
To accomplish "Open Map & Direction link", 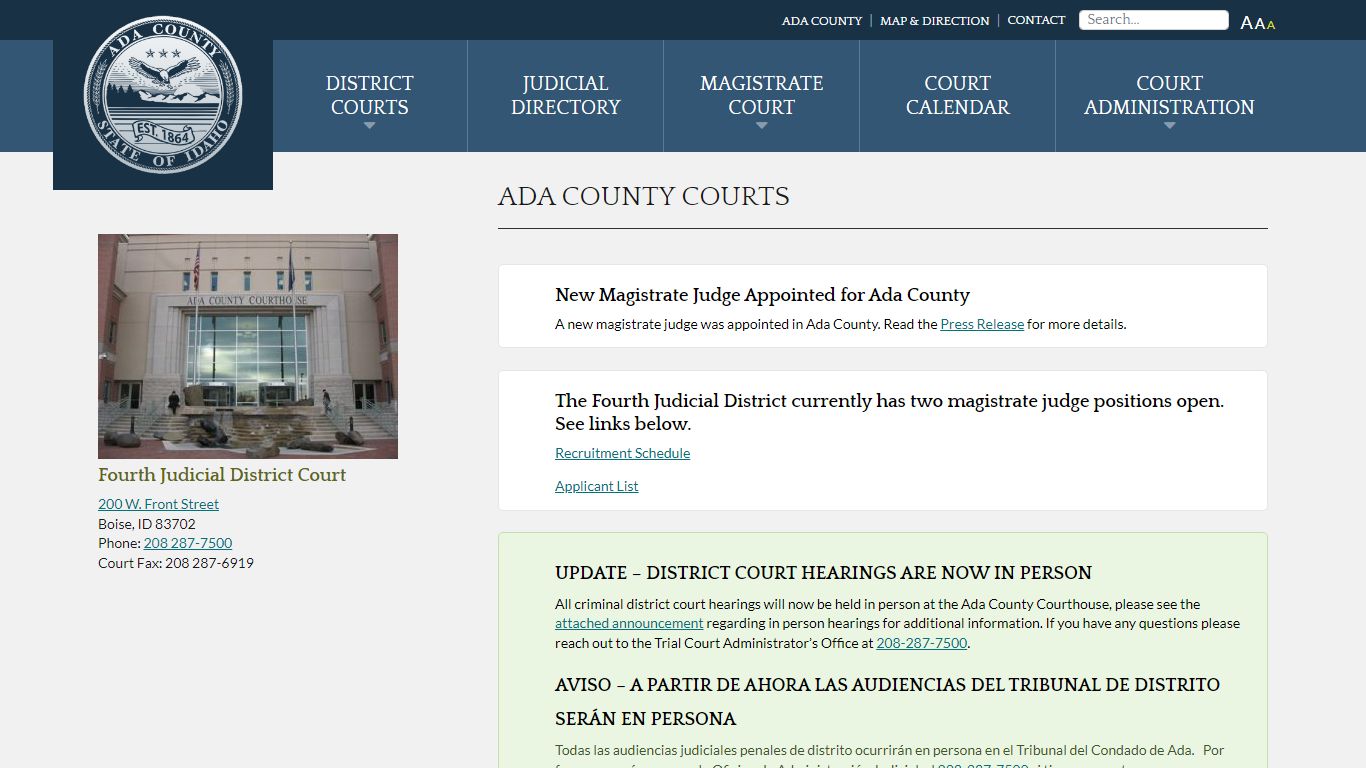I will click(x=935, y=21).
